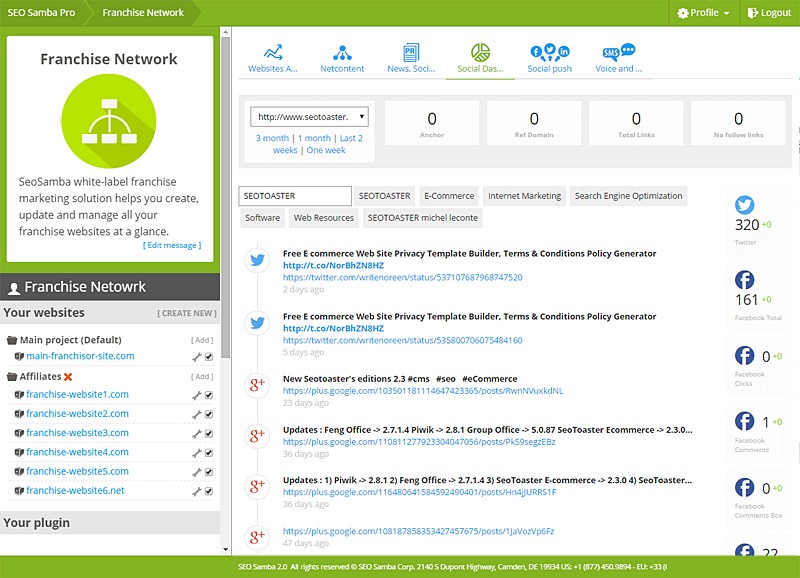This screenshot has width=800, height=578.
Task: Click Google+ icon of the 23 days ago post
Action: coord(257,385)
